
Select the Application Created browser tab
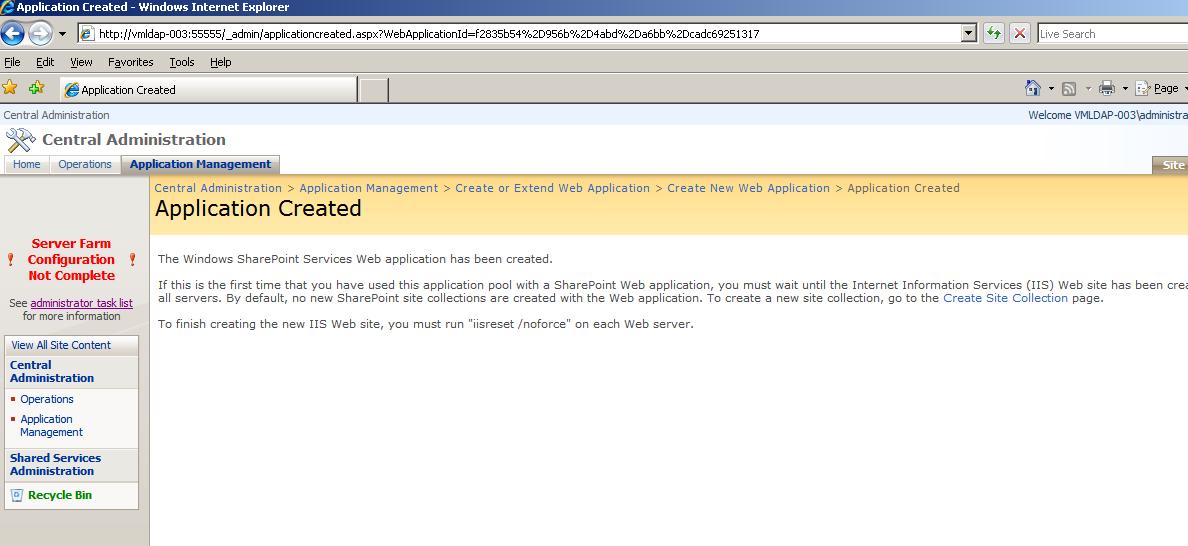click(x=208, y=89)
